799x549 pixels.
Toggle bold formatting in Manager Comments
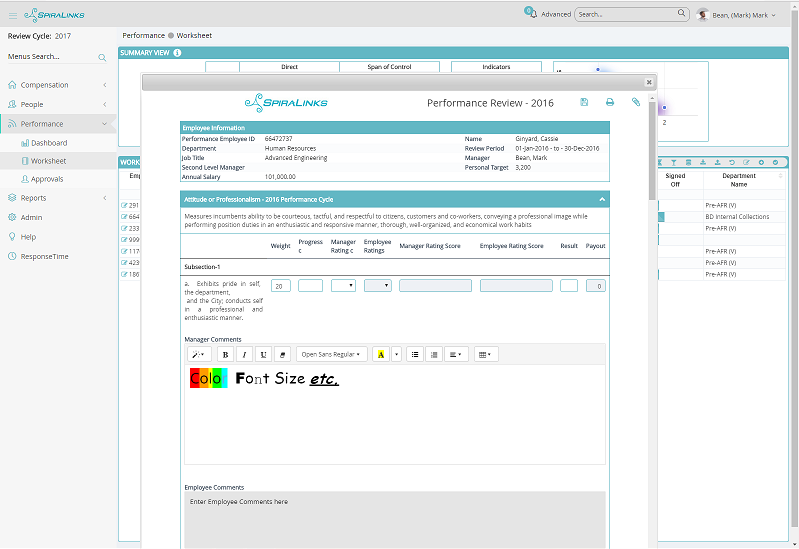point(224,354)
